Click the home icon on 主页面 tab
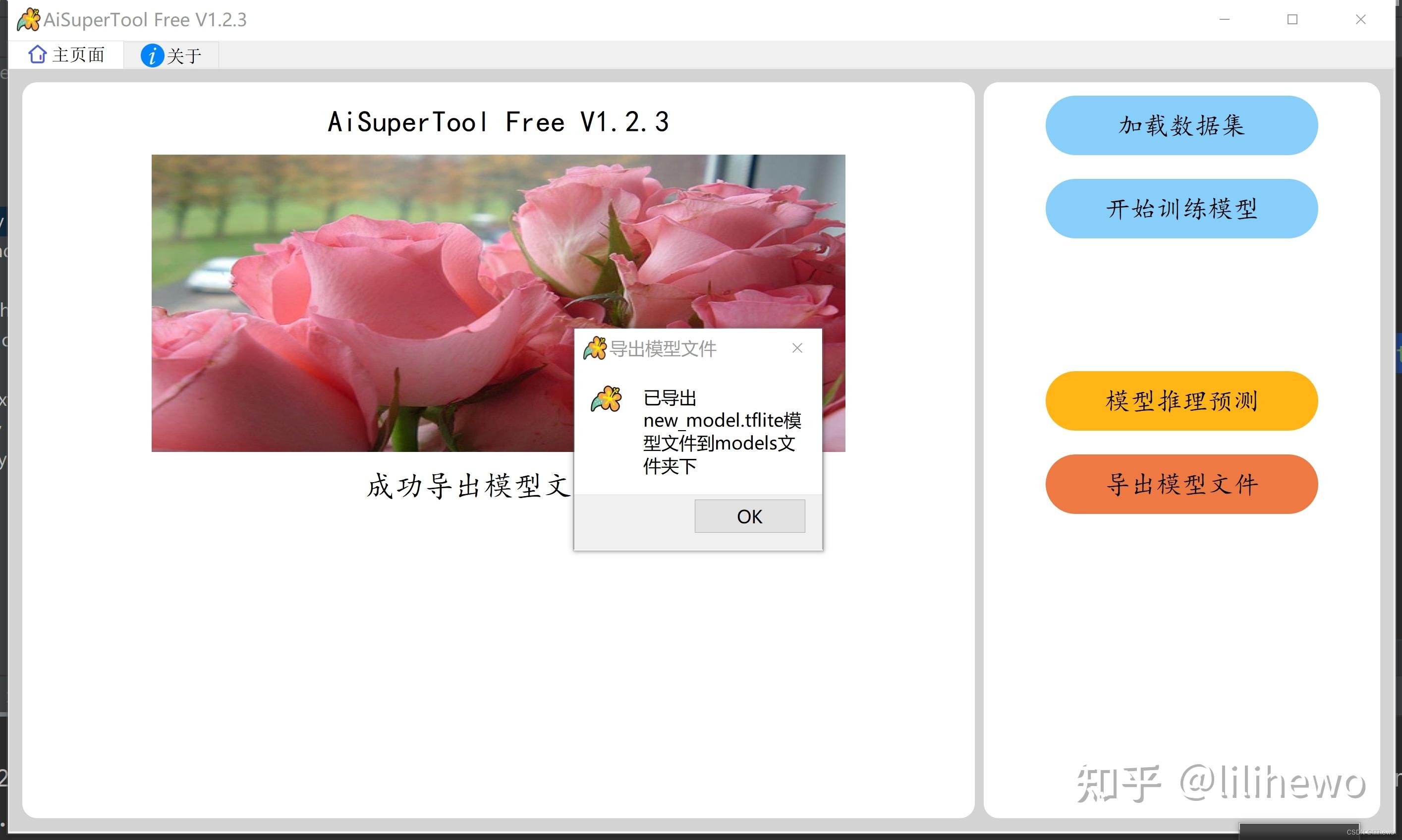This screenshot has width=1402, height=840. [37, 55]
